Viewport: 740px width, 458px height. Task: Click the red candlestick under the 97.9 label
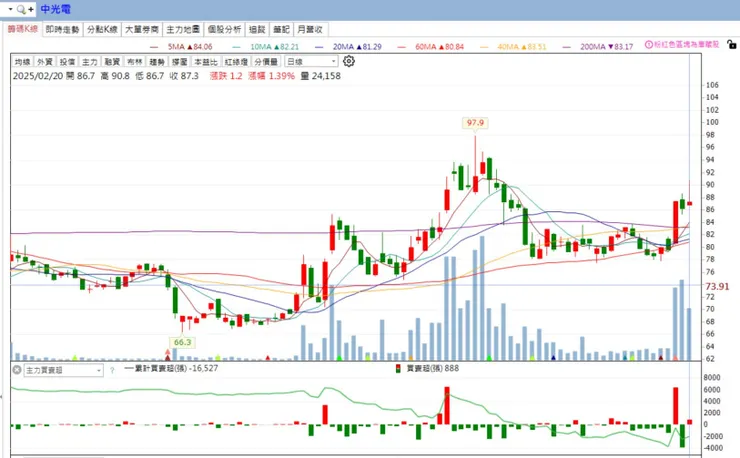point(475,184)
